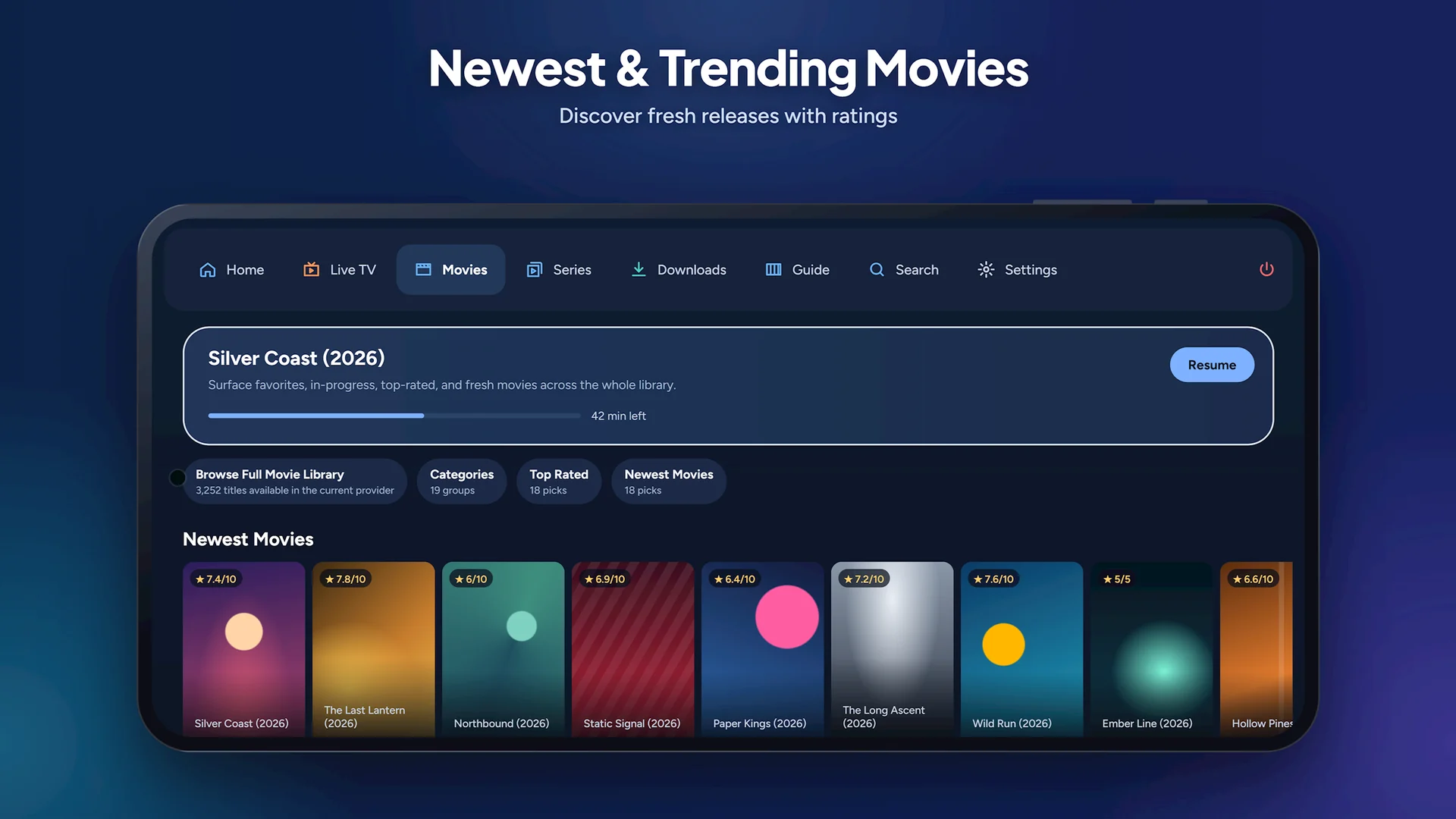The image size is (1456, 819).
Task: Open the Series tab label
Action: tap(572, 270)
